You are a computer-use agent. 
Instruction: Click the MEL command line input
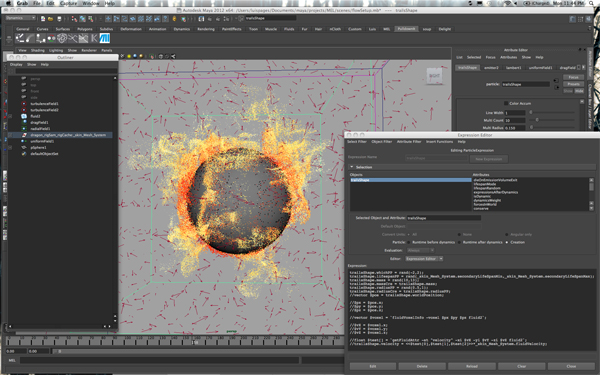[159, 360]
